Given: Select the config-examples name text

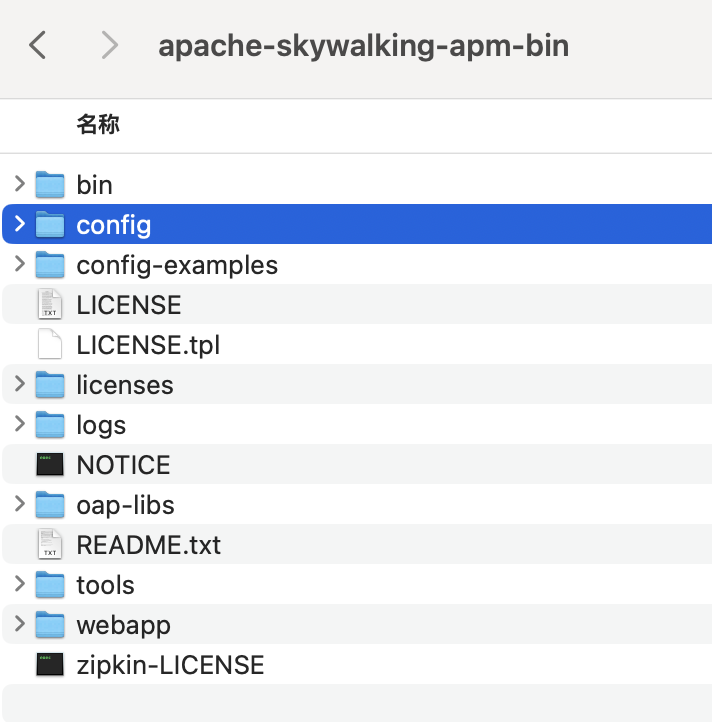Looking at the screenshot, I should [x=177, y=265].
